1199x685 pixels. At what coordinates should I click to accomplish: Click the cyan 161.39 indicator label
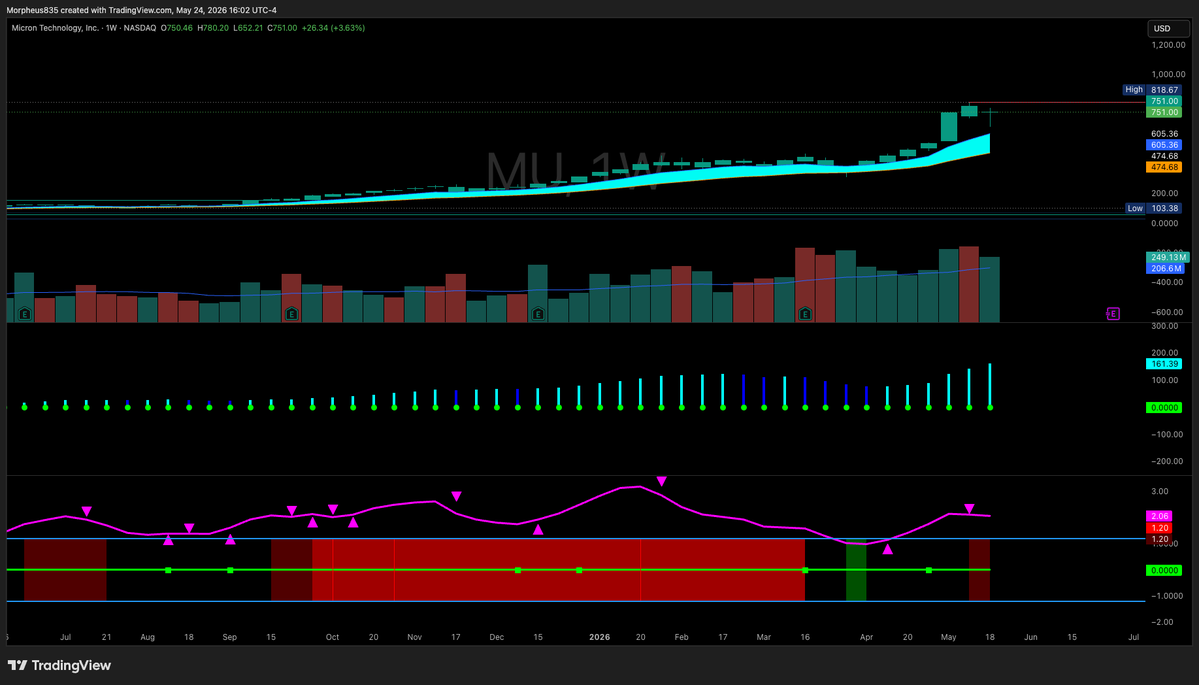click(1164, 364)
